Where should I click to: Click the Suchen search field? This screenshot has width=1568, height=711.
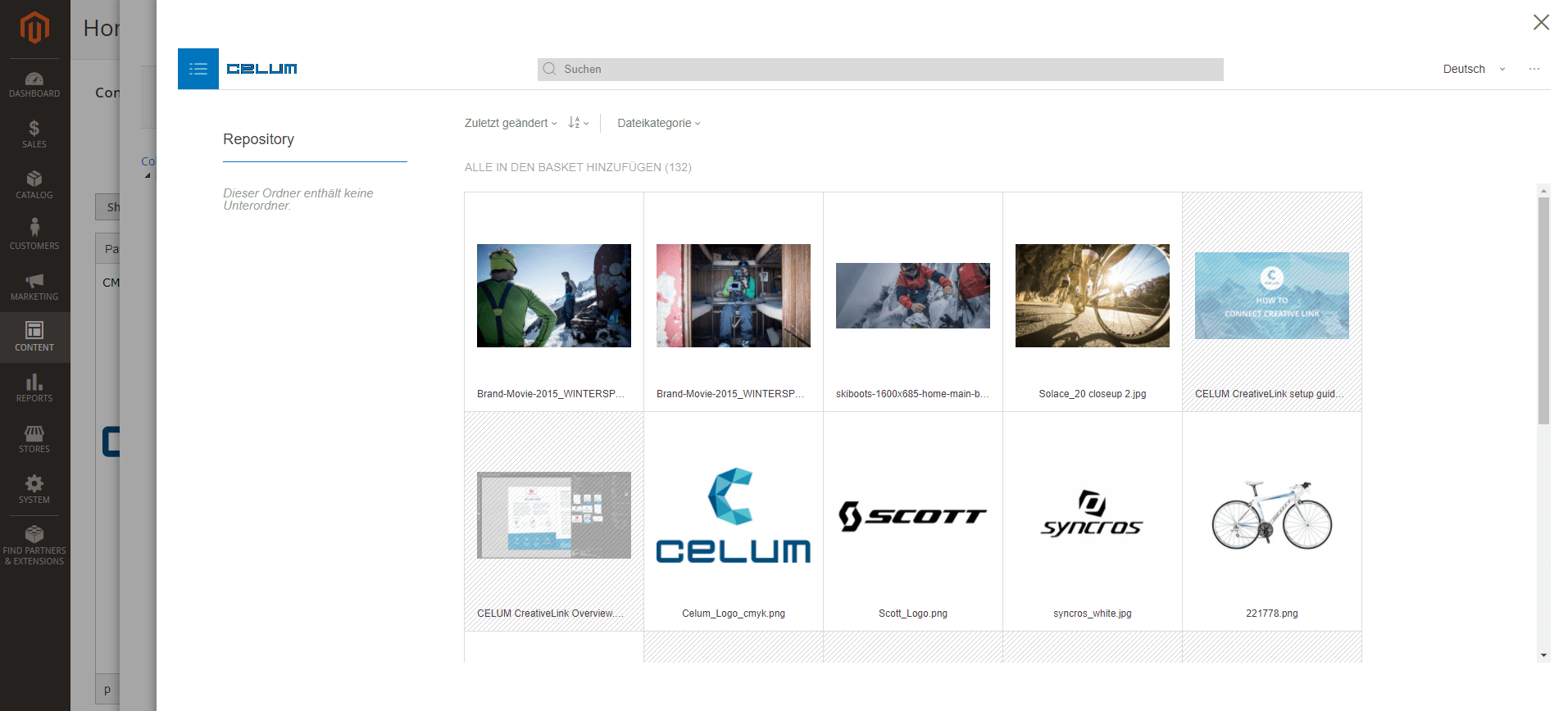point(880,70)
